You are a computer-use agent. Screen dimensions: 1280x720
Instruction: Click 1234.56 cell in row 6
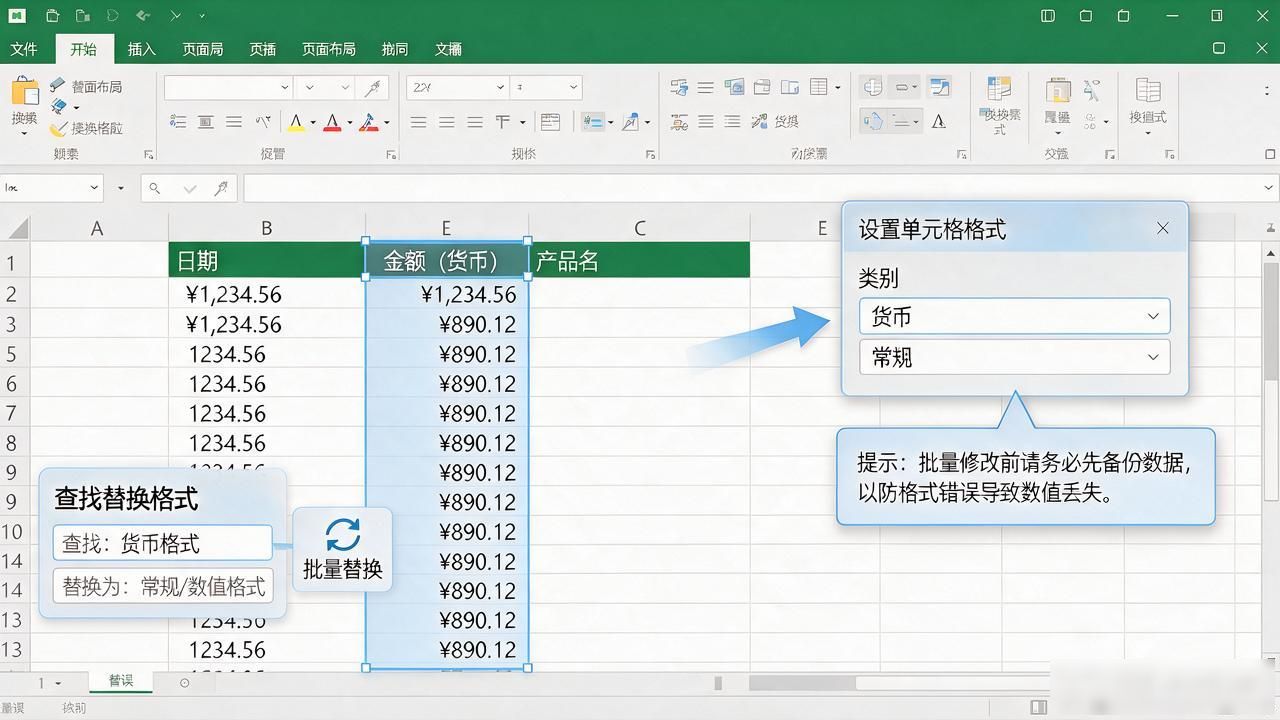[x=267, y=384]
